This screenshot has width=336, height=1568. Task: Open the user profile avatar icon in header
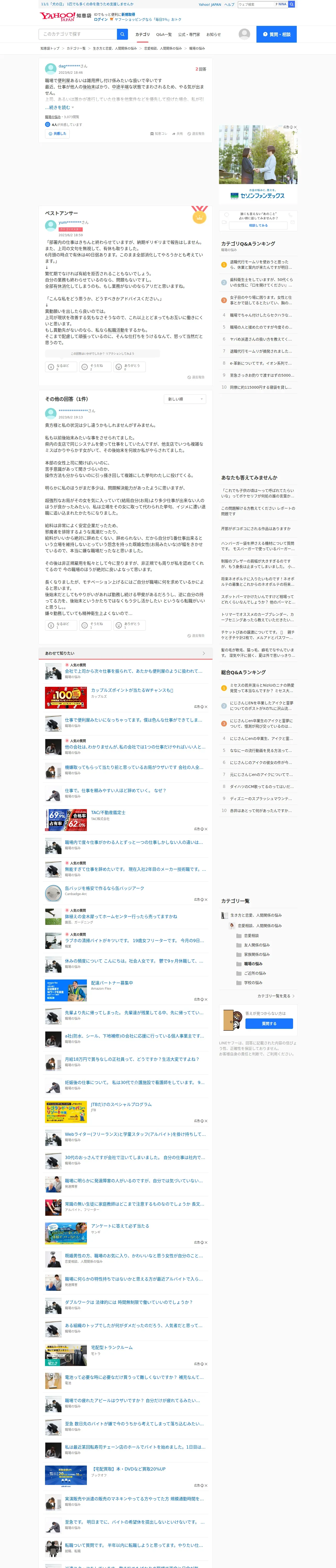click(x=244, y=34)
